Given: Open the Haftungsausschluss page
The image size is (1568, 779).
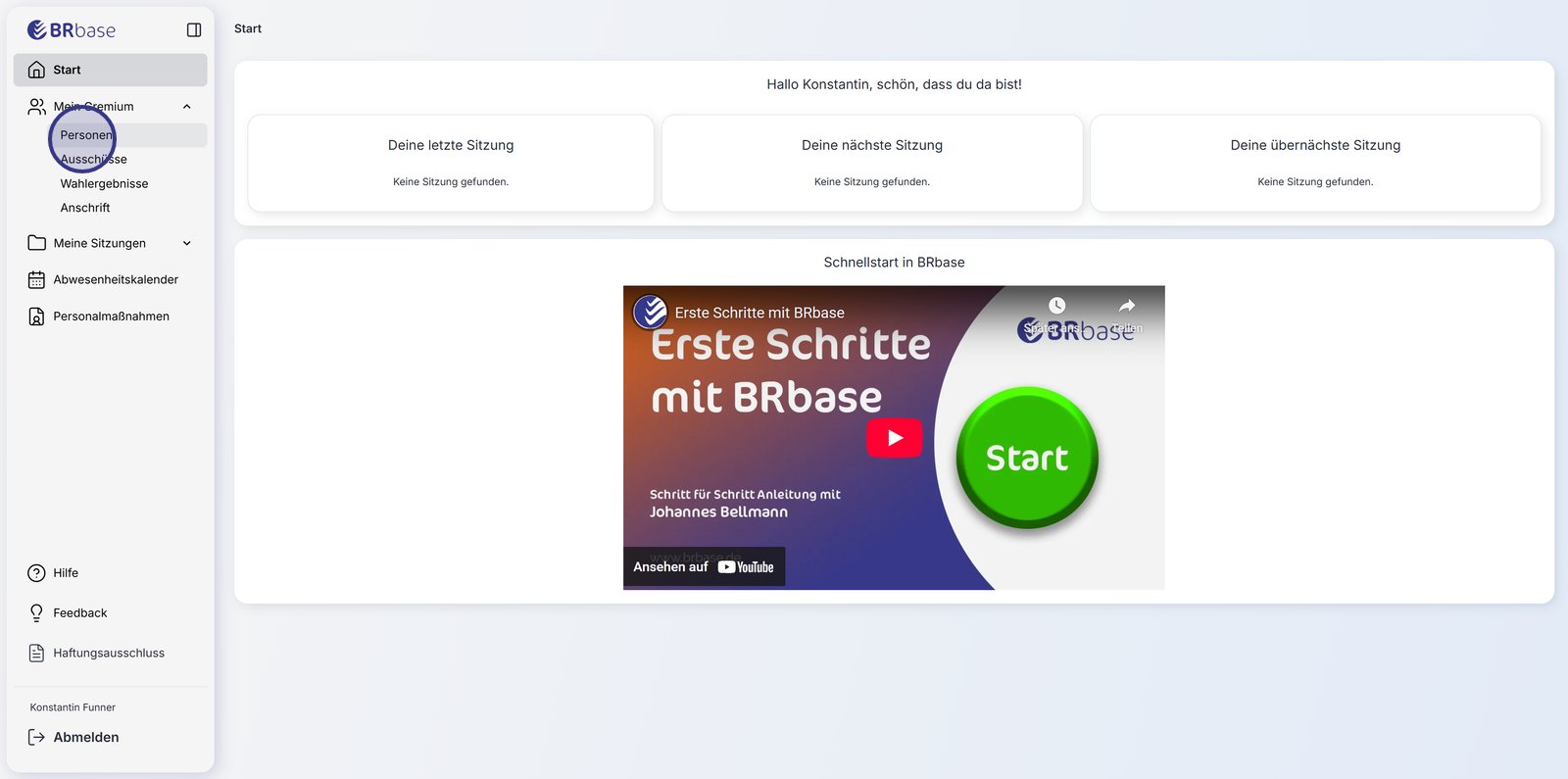Looking at the screenshot, I should 109,654.
